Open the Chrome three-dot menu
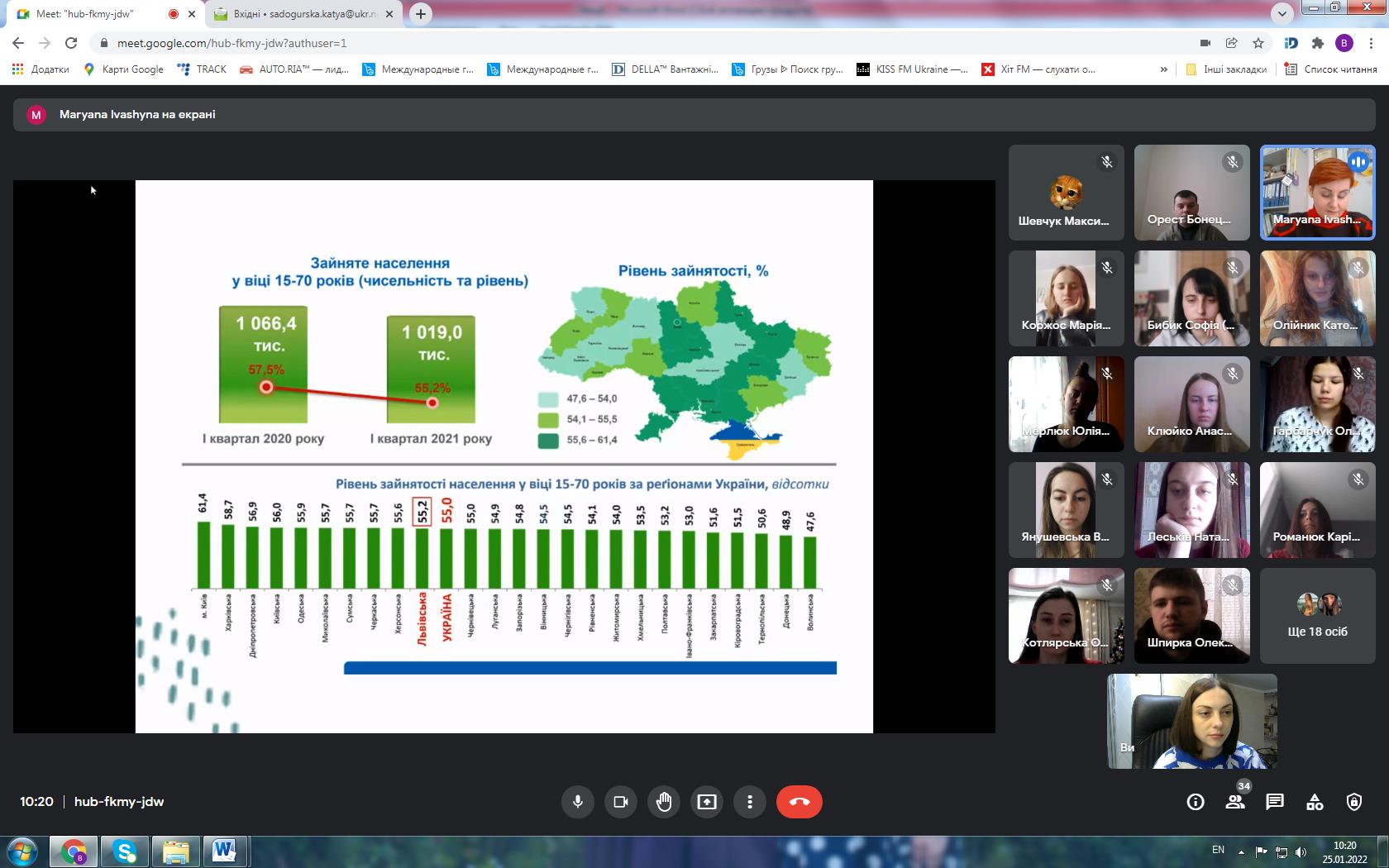 pos(1372,43)
